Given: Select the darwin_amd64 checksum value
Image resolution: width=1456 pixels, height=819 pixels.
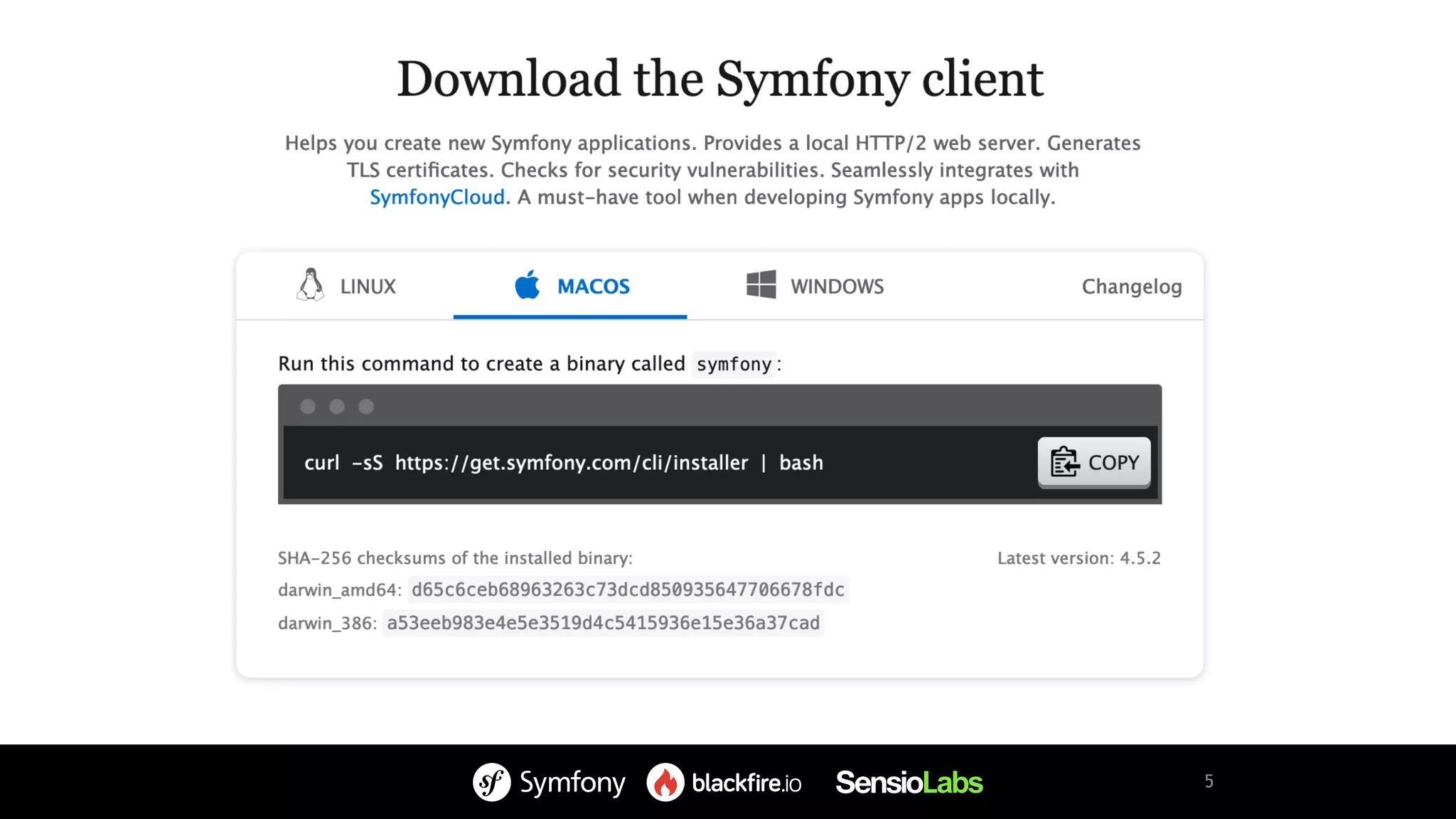Looking at the screenshot, I should (x=628, y=589).
